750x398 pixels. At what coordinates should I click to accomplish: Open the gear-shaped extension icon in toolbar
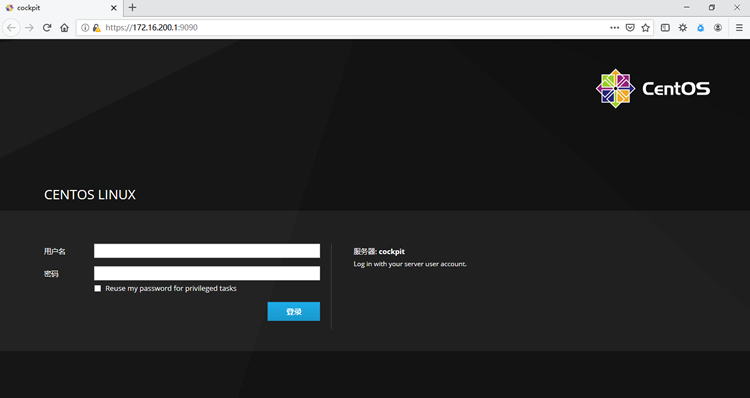click(x=683, y=28)
